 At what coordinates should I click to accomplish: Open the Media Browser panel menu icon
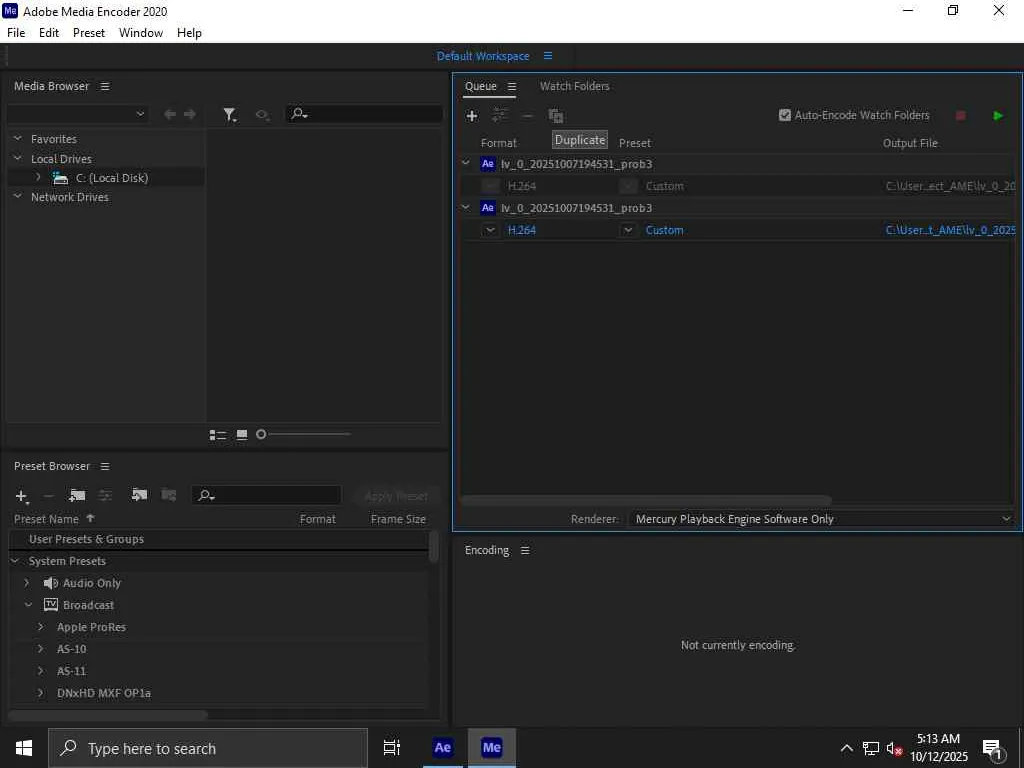coord(105,86)
